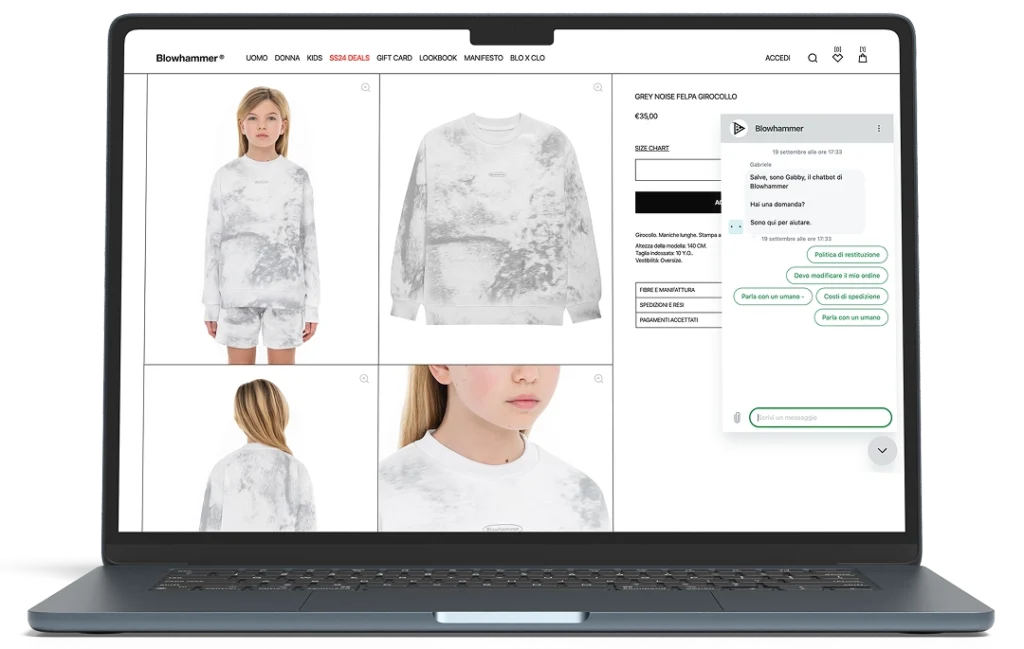The width and height of the screenshot is (1024, 649).
Task: Click the Size Chart link
Action: tap(652, 148)
